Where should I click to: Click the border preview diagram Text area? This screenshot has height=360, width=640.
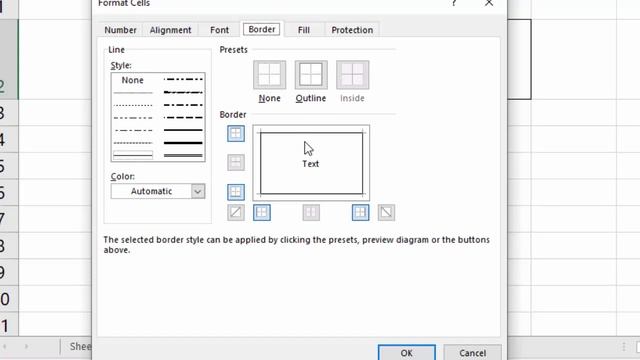(x=311, y=163)
